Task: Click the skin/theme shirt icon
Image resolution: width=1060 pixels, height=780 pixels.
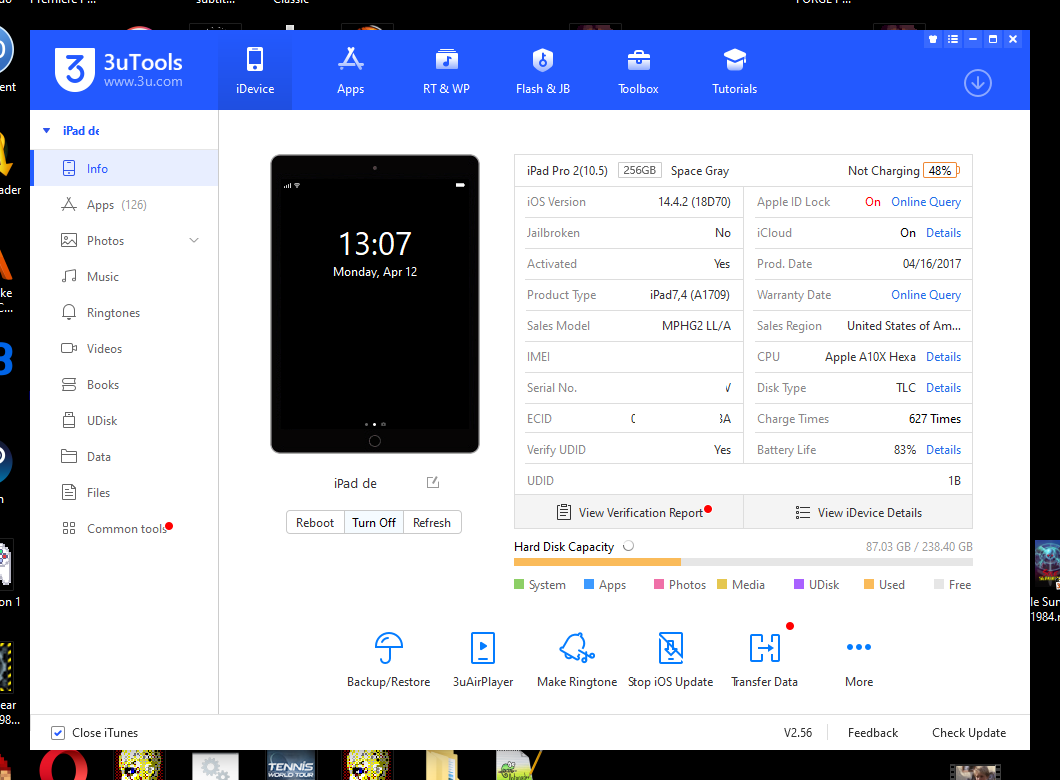Action: (x=933, y=39)
